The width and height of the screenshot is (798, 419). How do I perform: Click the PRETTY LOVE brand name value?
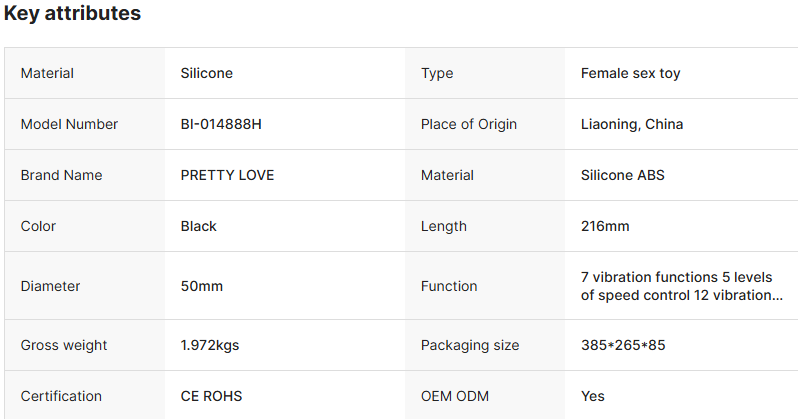pos(227,175)
